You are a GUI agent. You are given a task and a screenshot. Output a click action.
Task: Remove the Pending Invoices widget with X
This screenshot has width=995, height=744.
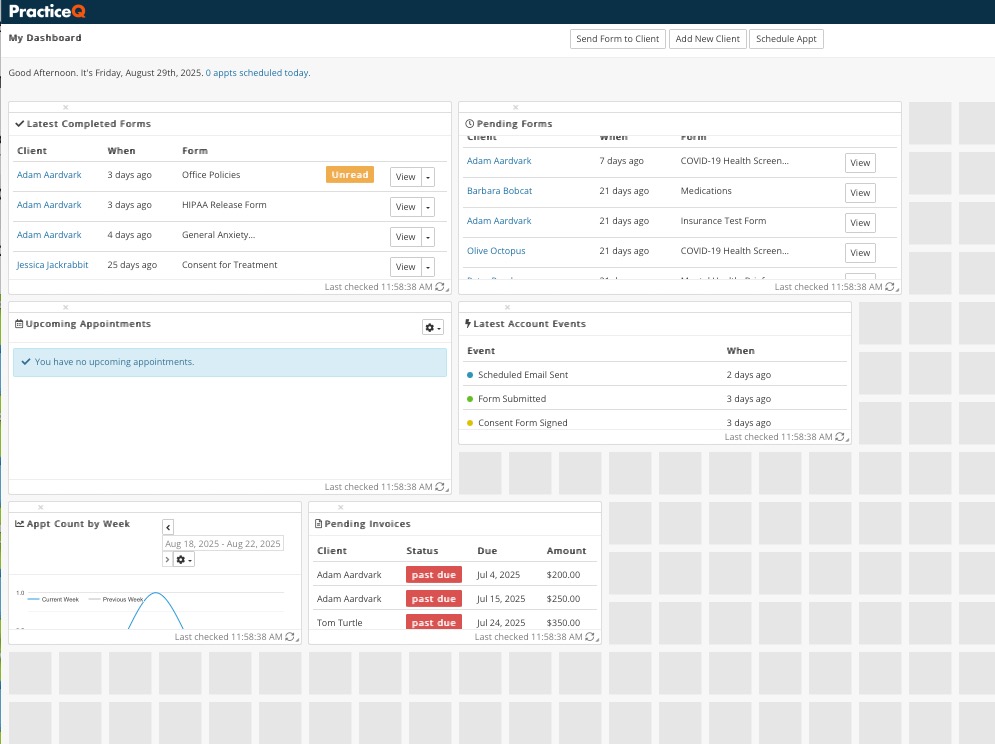(340, 507)
